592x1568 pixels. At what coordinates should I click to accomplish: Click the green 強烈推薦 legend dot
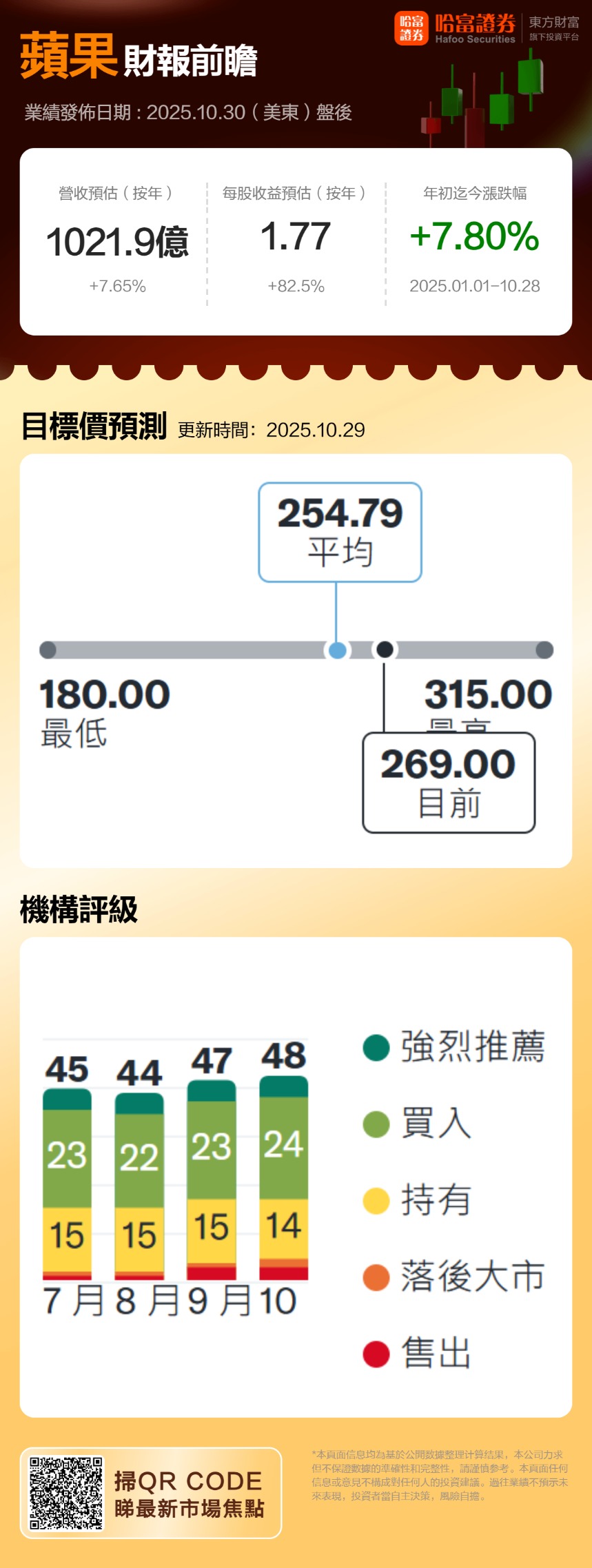pos(376,1047)
